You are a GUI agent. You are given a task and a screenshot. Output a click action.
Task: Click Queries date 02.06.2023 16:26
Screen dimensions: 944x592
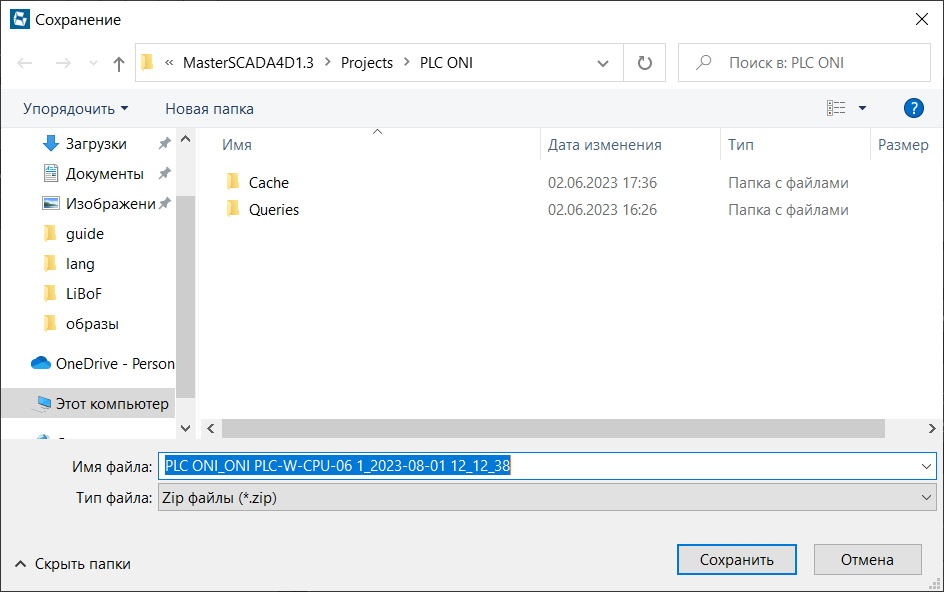tap(602, 210)
